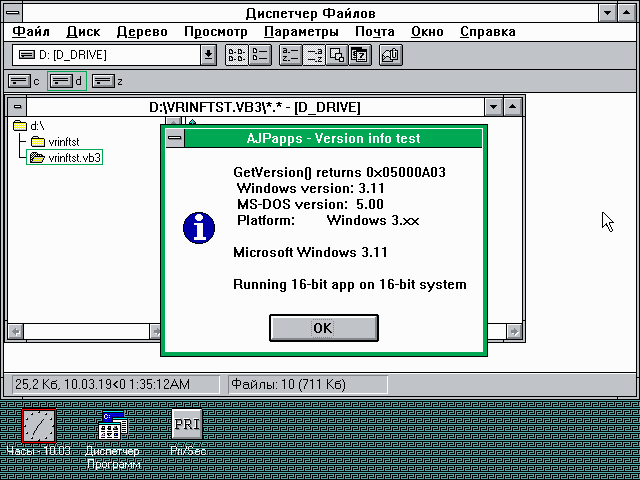Select the vrinftst folder in tree
The height and width of the screenshot is (480, 640).
point(55,142)
